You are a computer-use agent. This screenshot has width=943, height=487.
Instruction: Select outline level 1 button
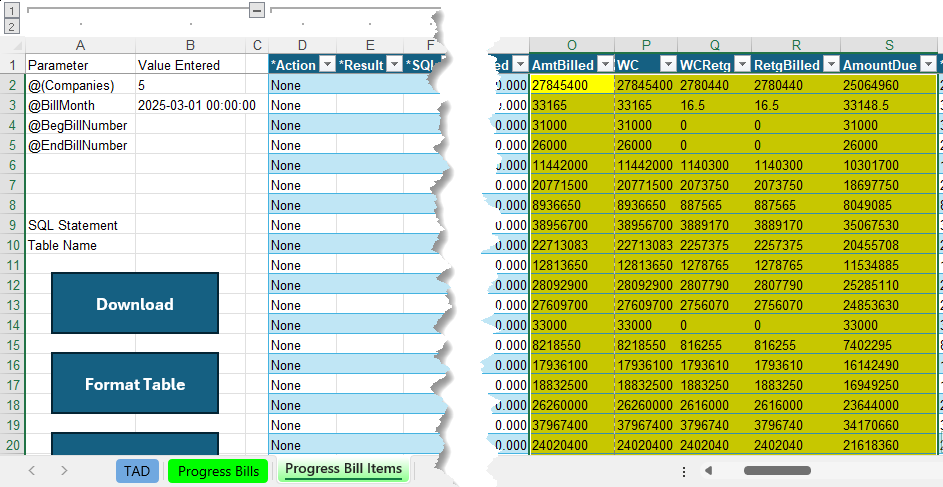click(x=12, y=10)
